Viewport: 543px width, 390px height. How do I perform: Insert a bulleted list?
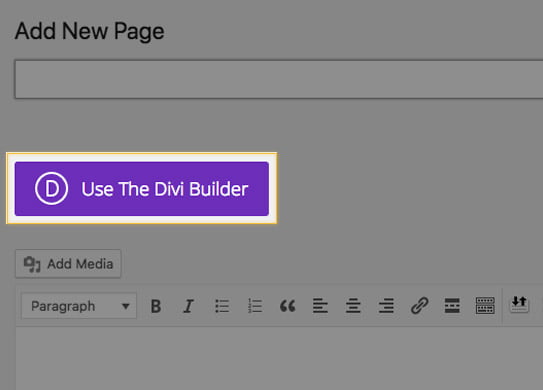[x=222, y=306]
